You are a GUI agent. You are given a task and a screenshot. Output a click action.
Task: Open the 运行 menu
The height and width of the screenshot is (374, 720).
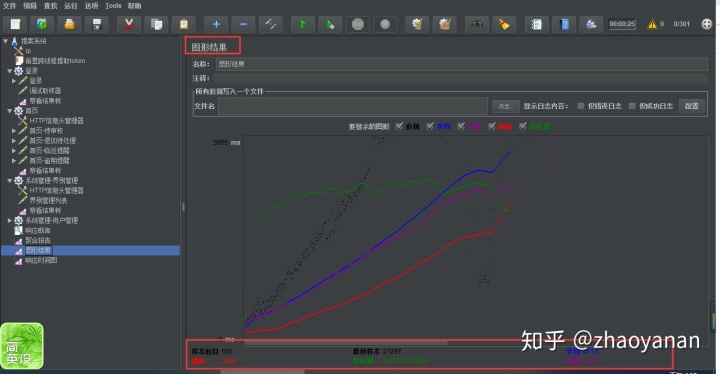71,6
